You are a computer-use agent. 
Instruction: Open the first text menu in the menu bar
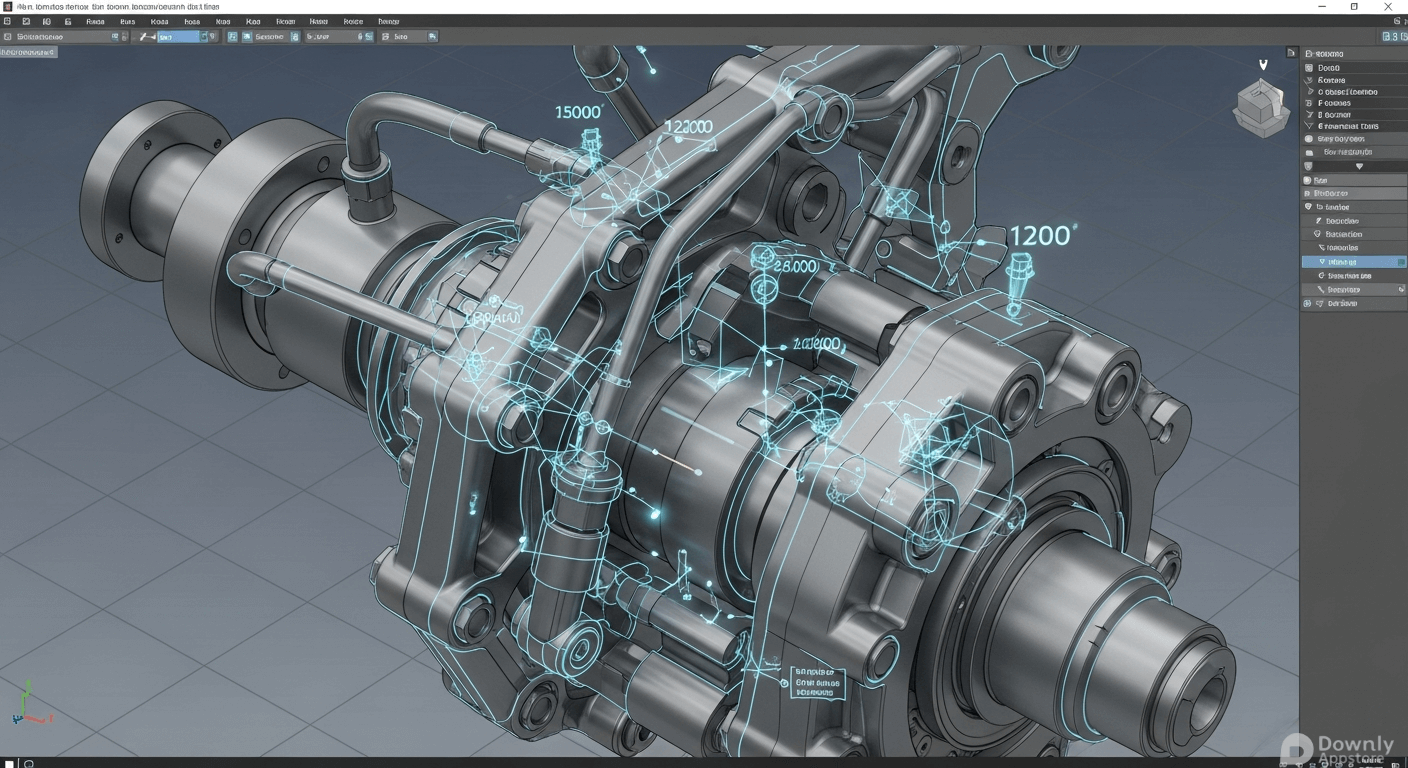click(95, 21)
